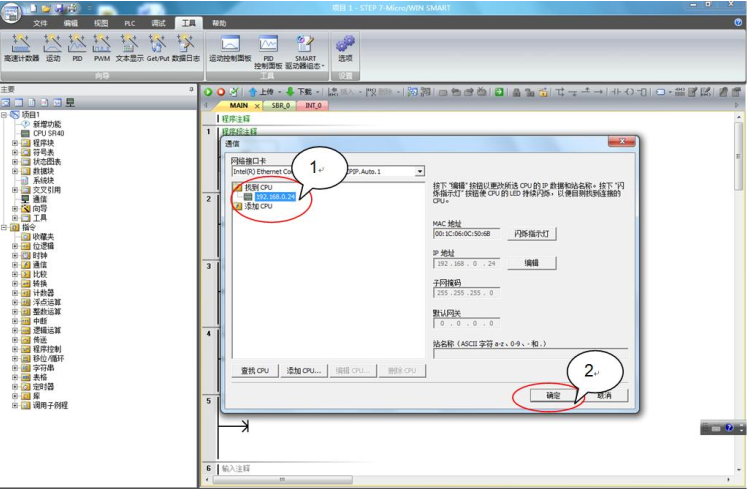Open the Options (选项) gears icon
The height and width of the screenshot is (489, 747).
click(345, 49)
